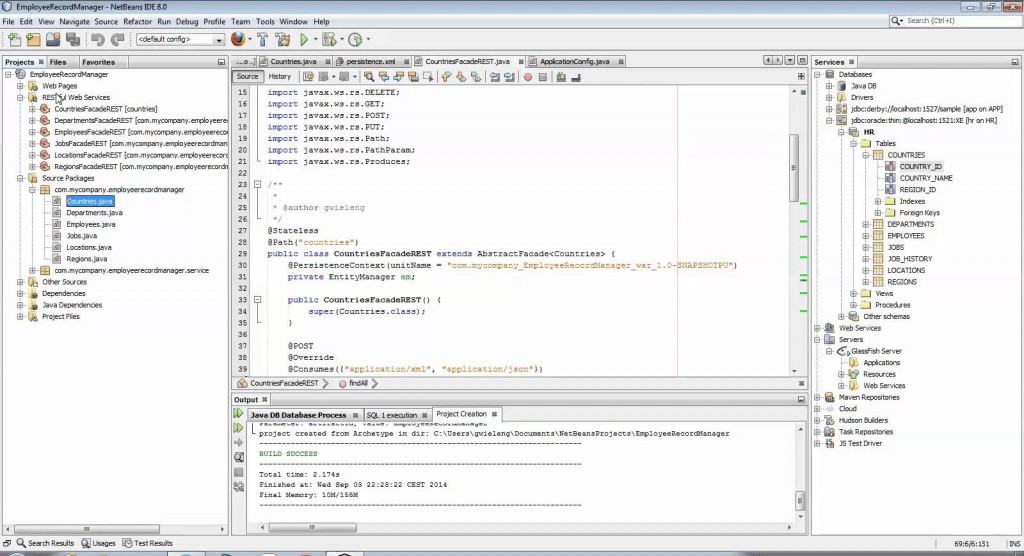
Task: Click the Undo arrow in toolbar
Action: [x=98, y=40]
